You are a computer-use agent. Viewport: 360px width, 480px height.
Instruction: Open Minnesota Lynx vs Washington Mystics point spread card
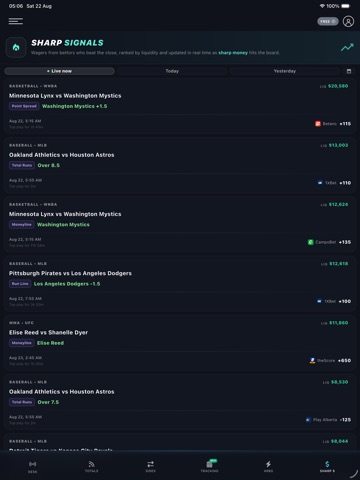[180, 106]
